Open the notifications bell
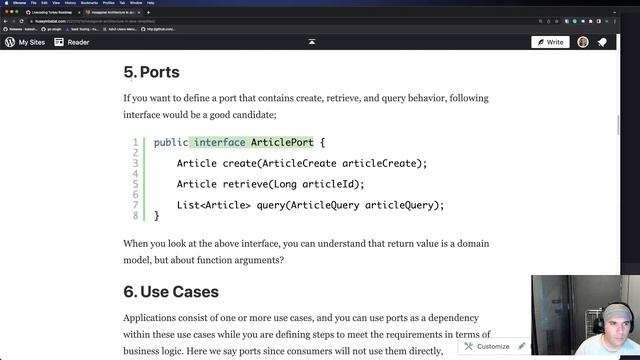 [x=602, y=42]
